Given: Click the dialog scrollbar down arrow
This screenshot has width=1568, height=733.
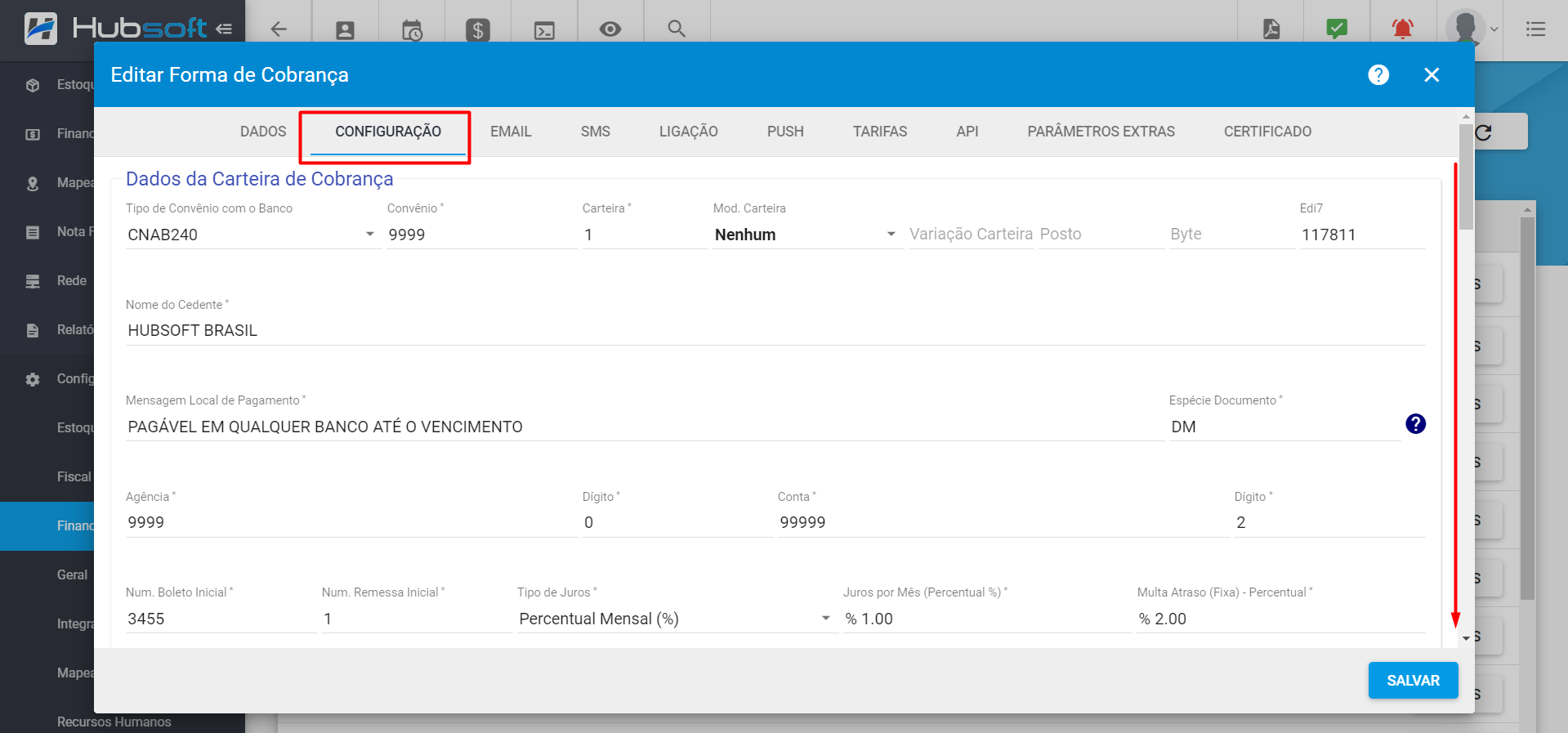Looking at the screenshot, I should point(1466,638).
